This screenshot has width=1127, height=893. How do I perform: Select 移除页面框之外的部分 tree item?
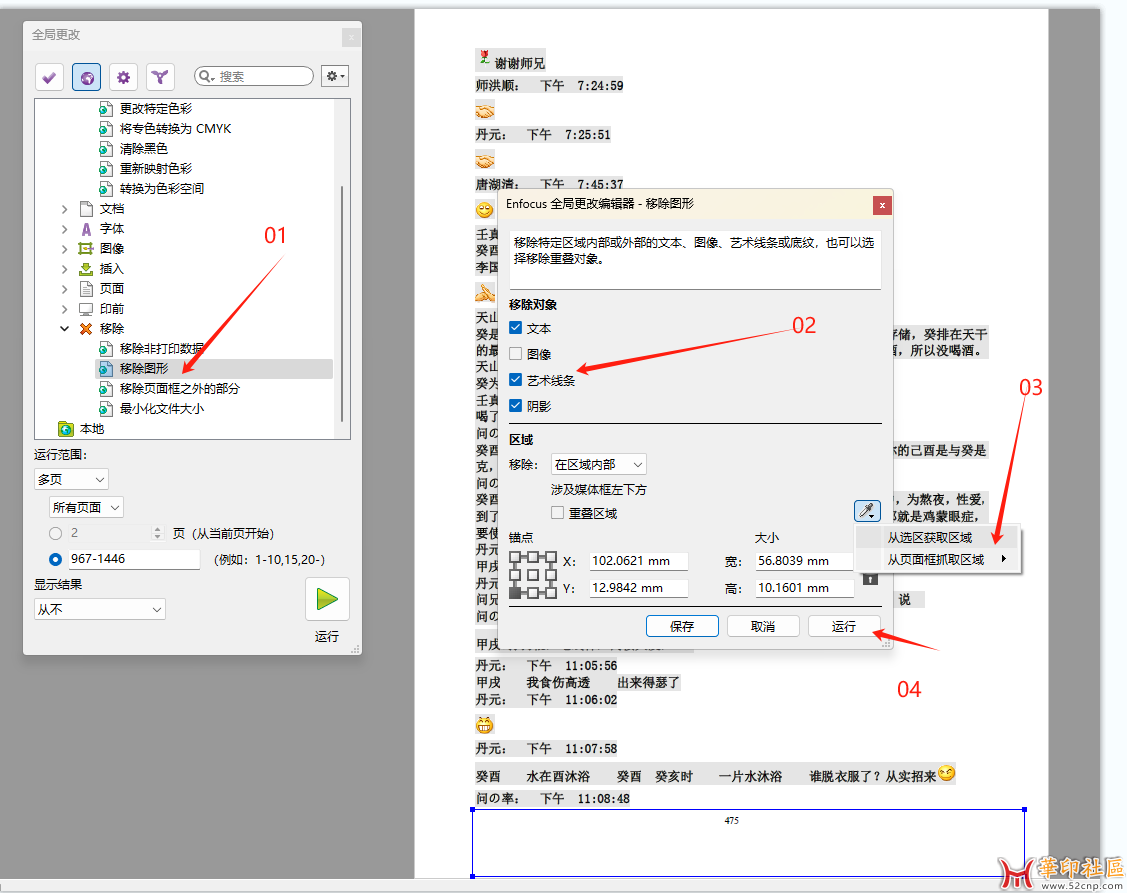tap(180, 388)
